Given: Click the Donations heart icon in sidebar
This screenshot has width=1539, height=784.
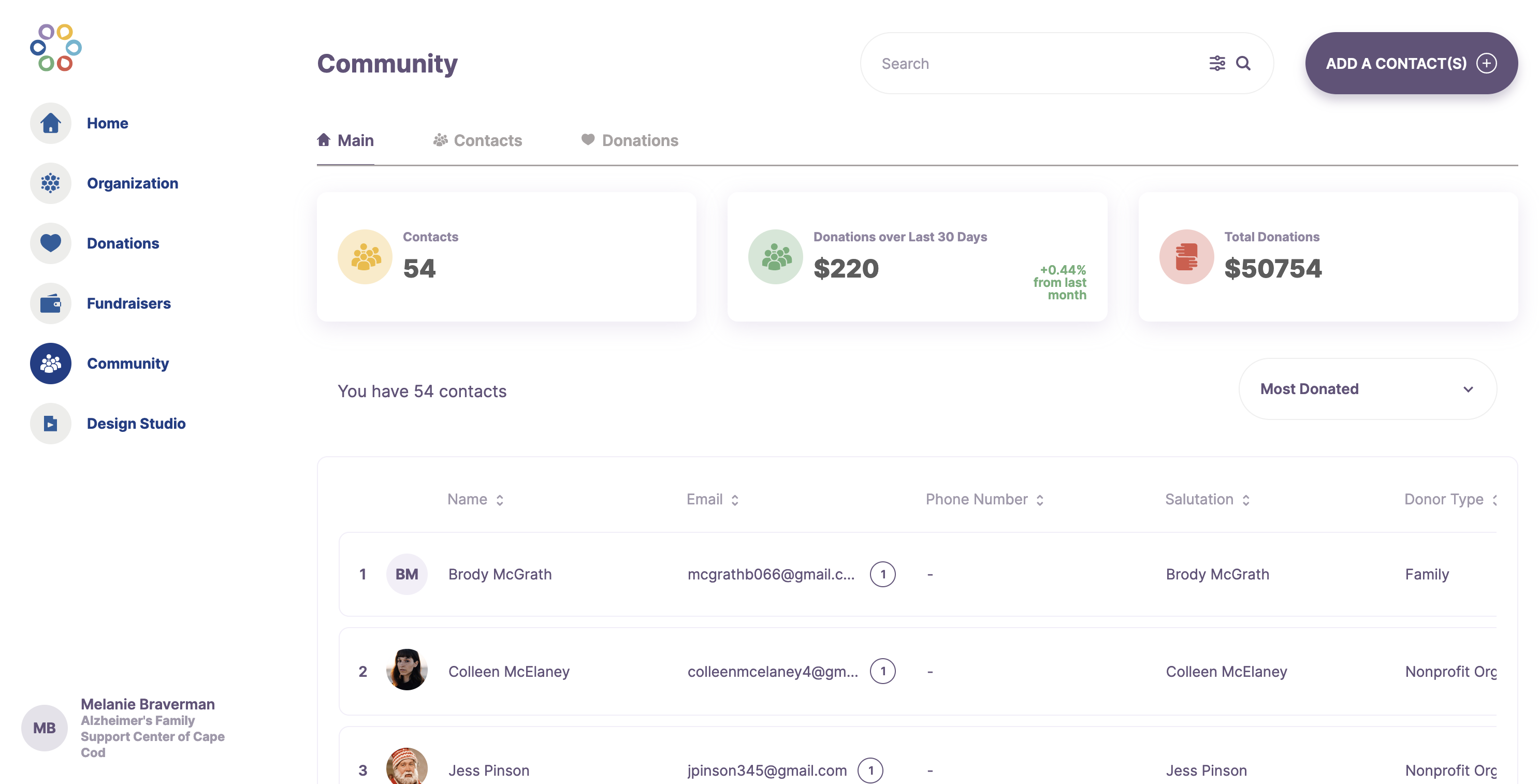Looking at the screenshot, I should tap(50, 243).
